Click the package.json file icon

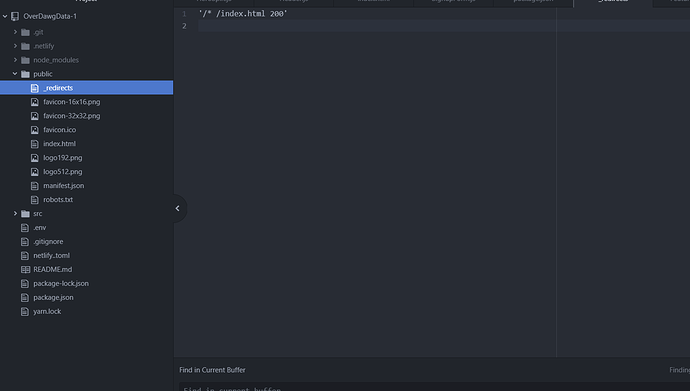[25, 297]
